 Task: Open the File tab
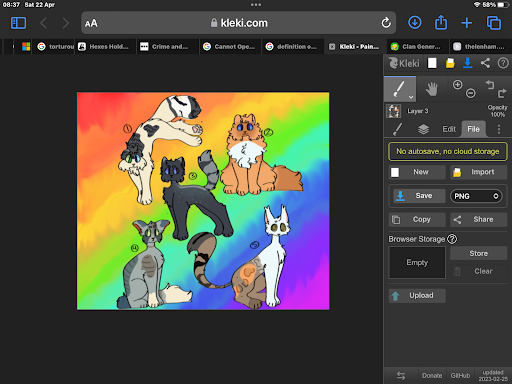[x=473, y=129]
